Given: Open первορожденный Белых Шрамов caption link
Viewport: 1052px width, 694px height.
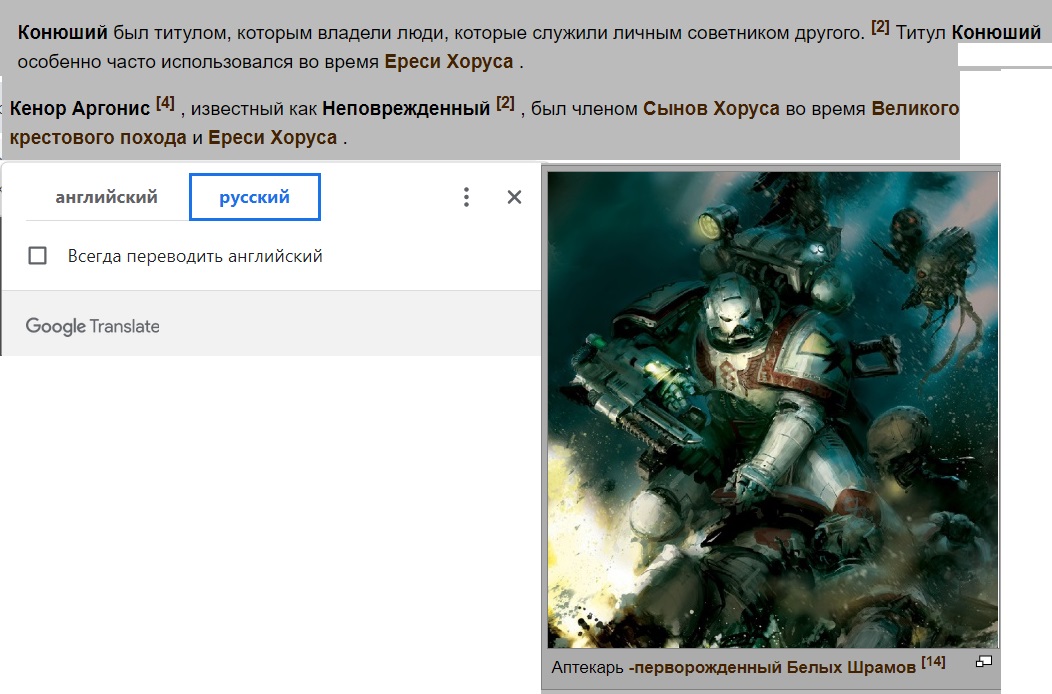Looking at the screenshot, I should point(772,667).
